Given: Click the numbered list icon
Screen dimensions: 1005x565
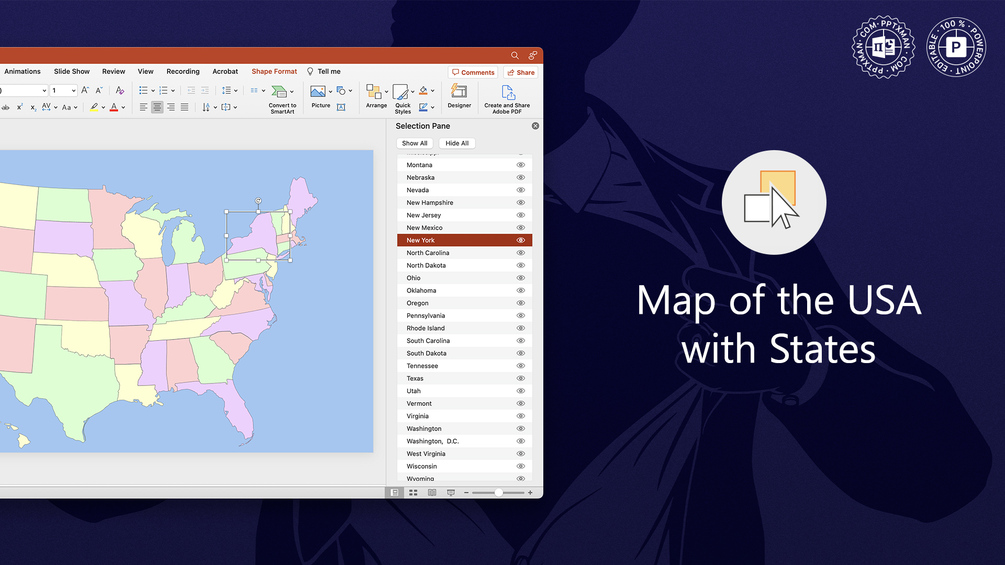Looking at the screenshot, I should (163, 90).
